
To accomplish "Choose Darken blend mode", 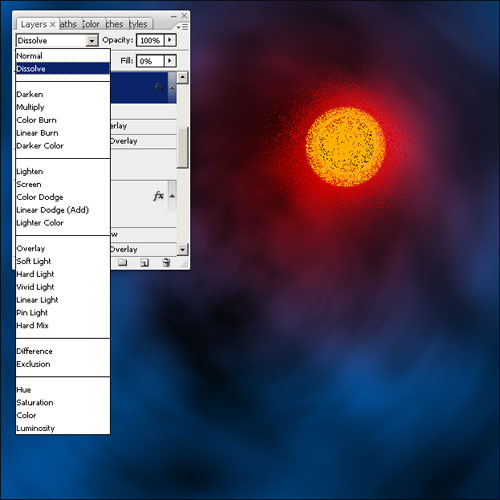I will (x=63, y=94).
